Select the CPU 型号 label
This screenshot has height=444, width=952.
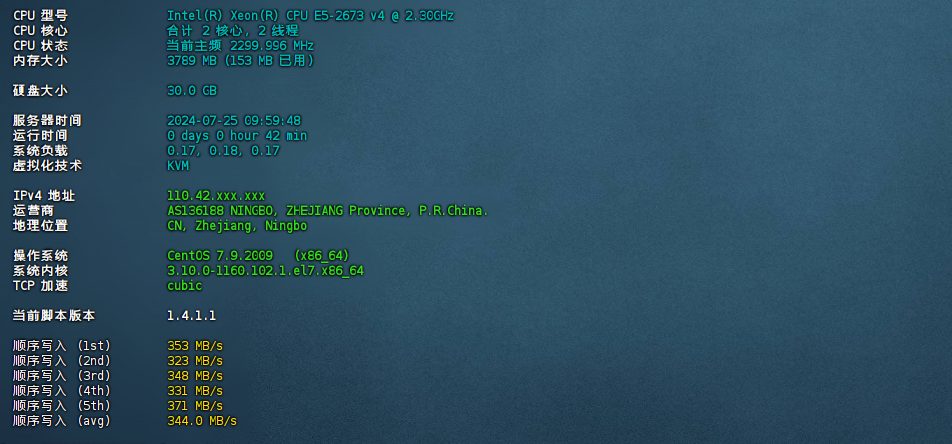click(x=40, y=16)
